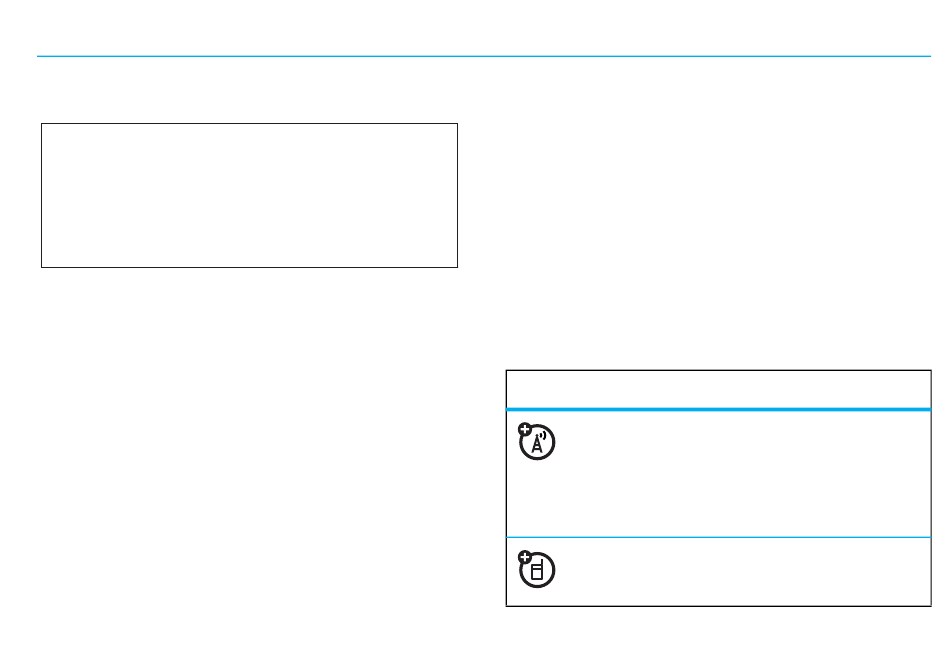Click the blue horizontal rule at the top of the page
This screenshot has width=950, height=651.
(483, 56)
